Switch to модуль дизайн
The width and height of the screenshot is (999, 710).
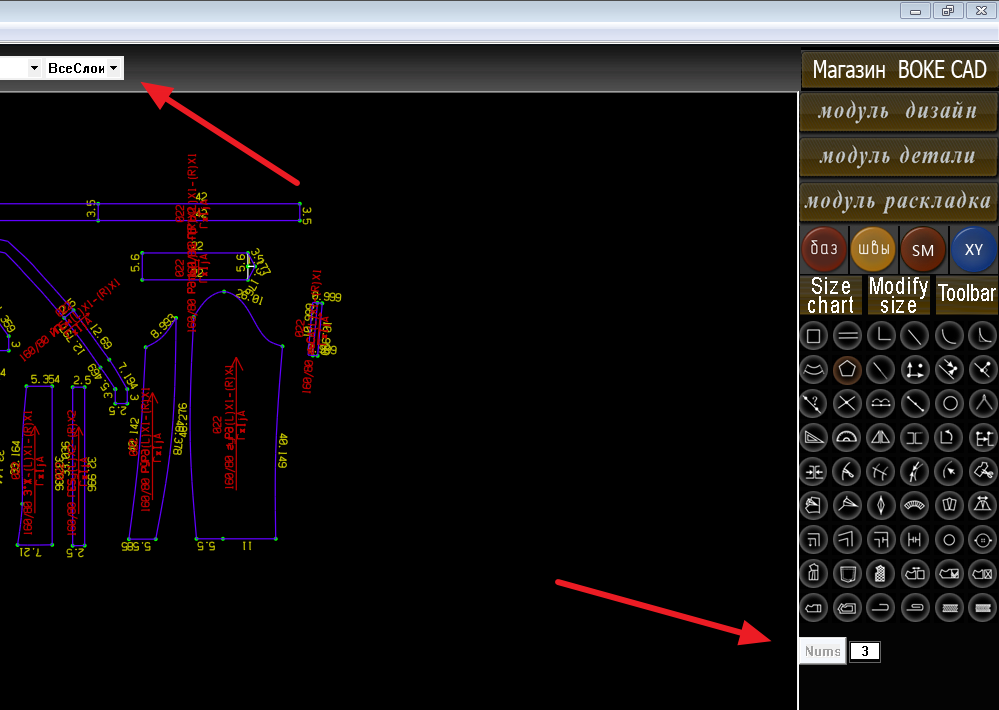898,111
